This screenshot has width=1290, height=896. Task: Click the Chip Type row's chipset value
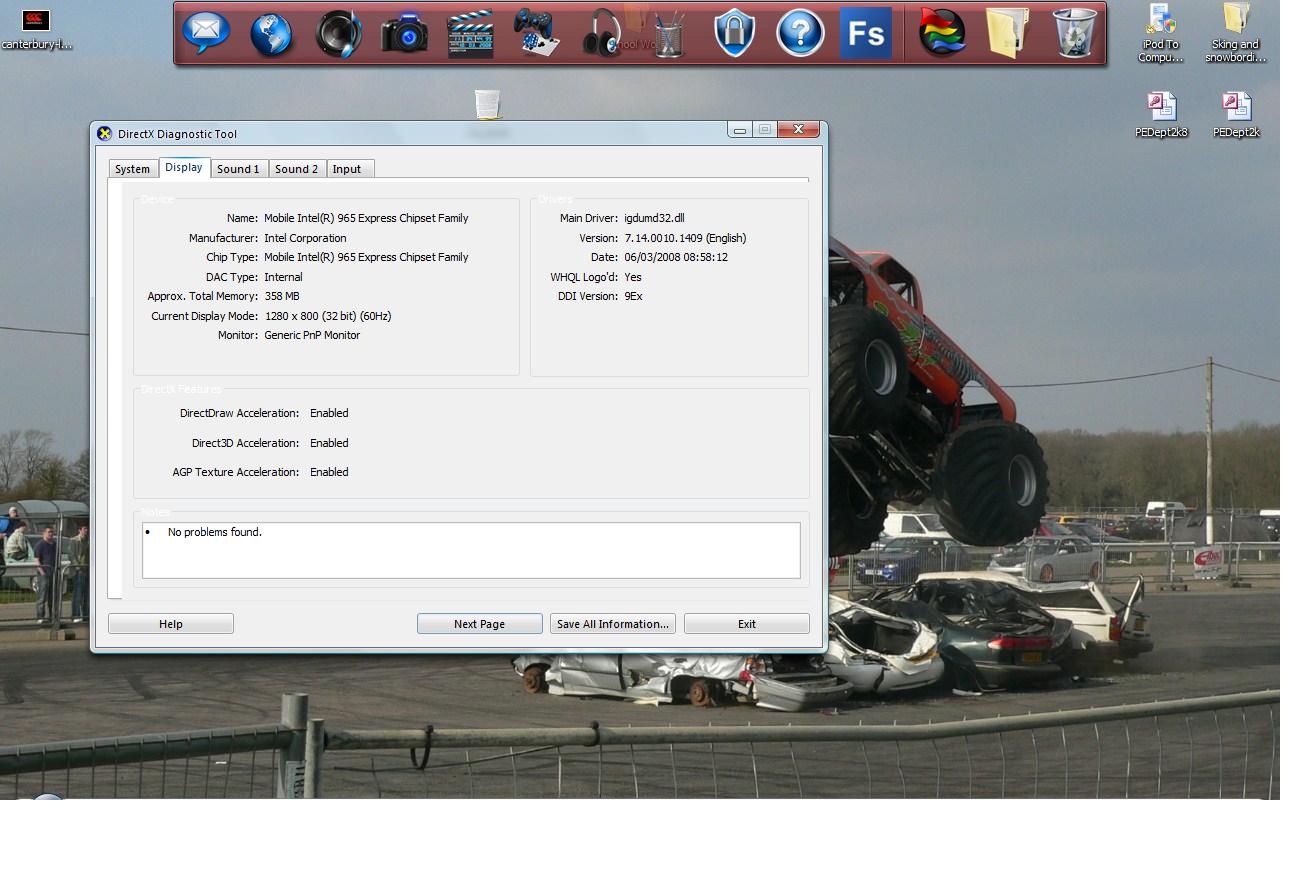(x=366, y=257)
